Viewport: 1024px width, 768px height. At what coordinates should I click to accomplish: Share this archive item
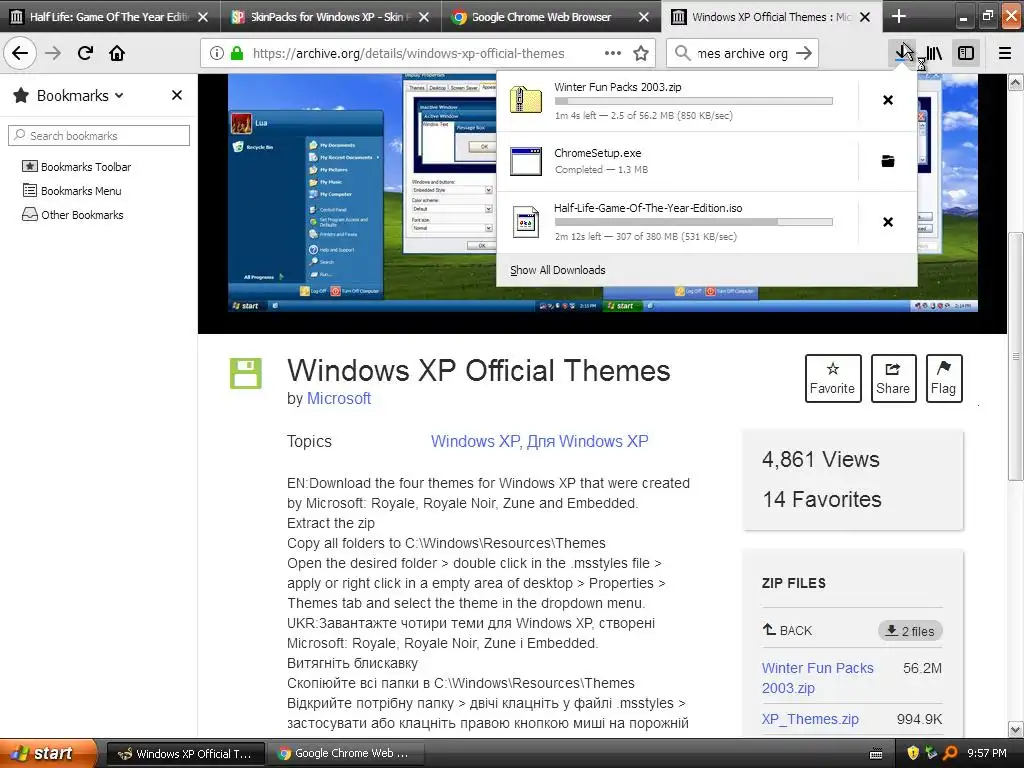893,378
